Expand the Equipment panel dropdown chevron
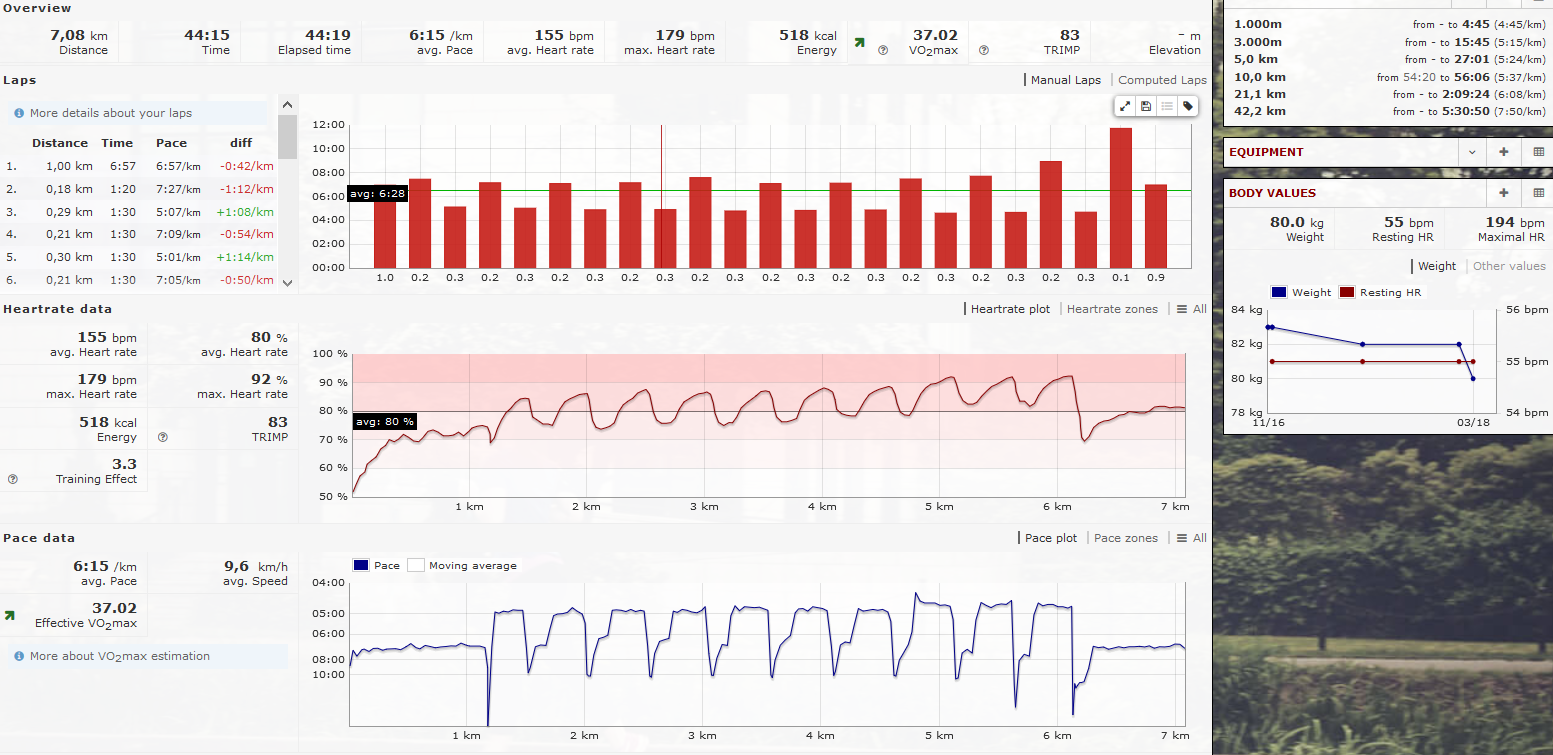 (x=1471, y=152)
